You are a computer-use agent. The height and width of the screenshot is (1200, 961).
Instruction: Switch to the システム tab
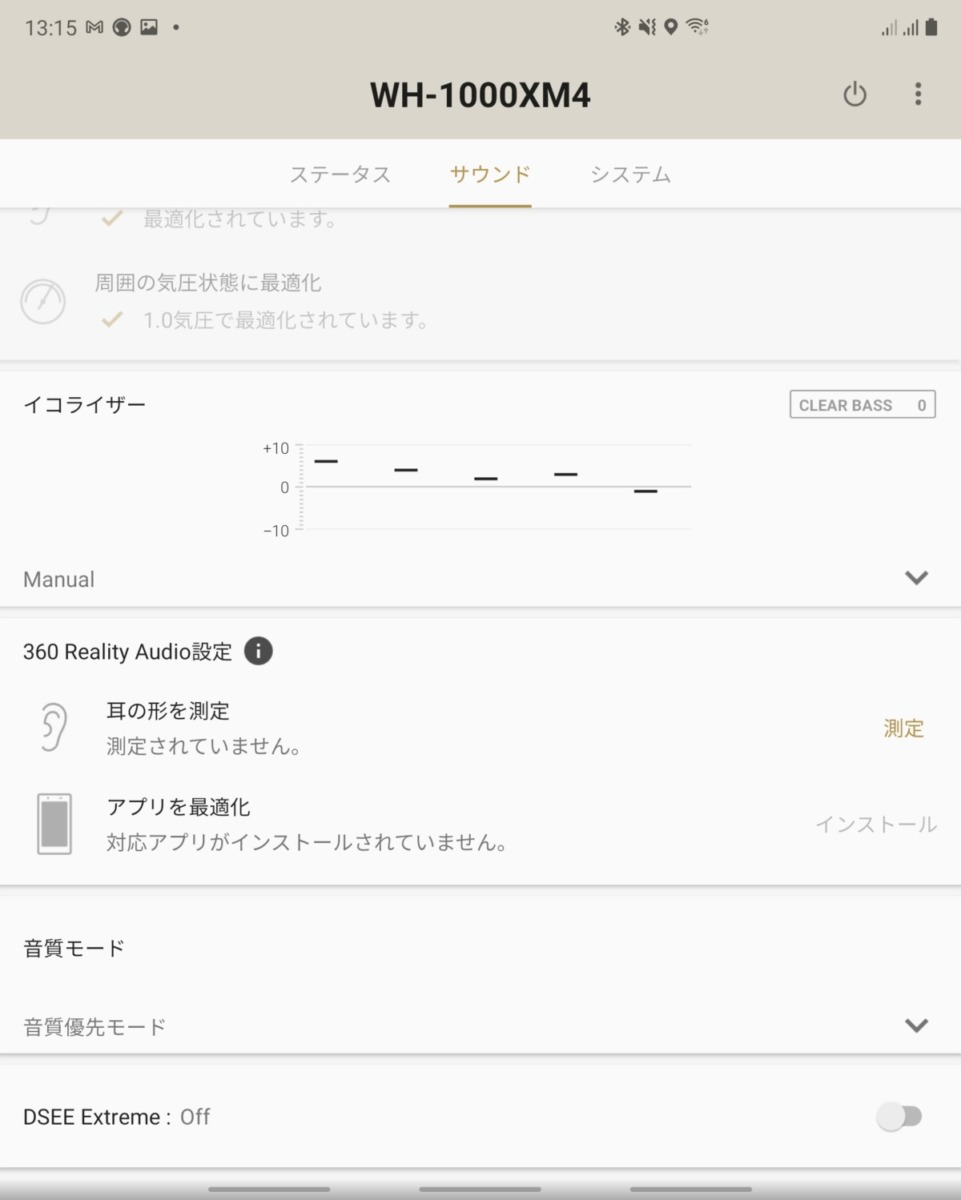pos(630,174)
